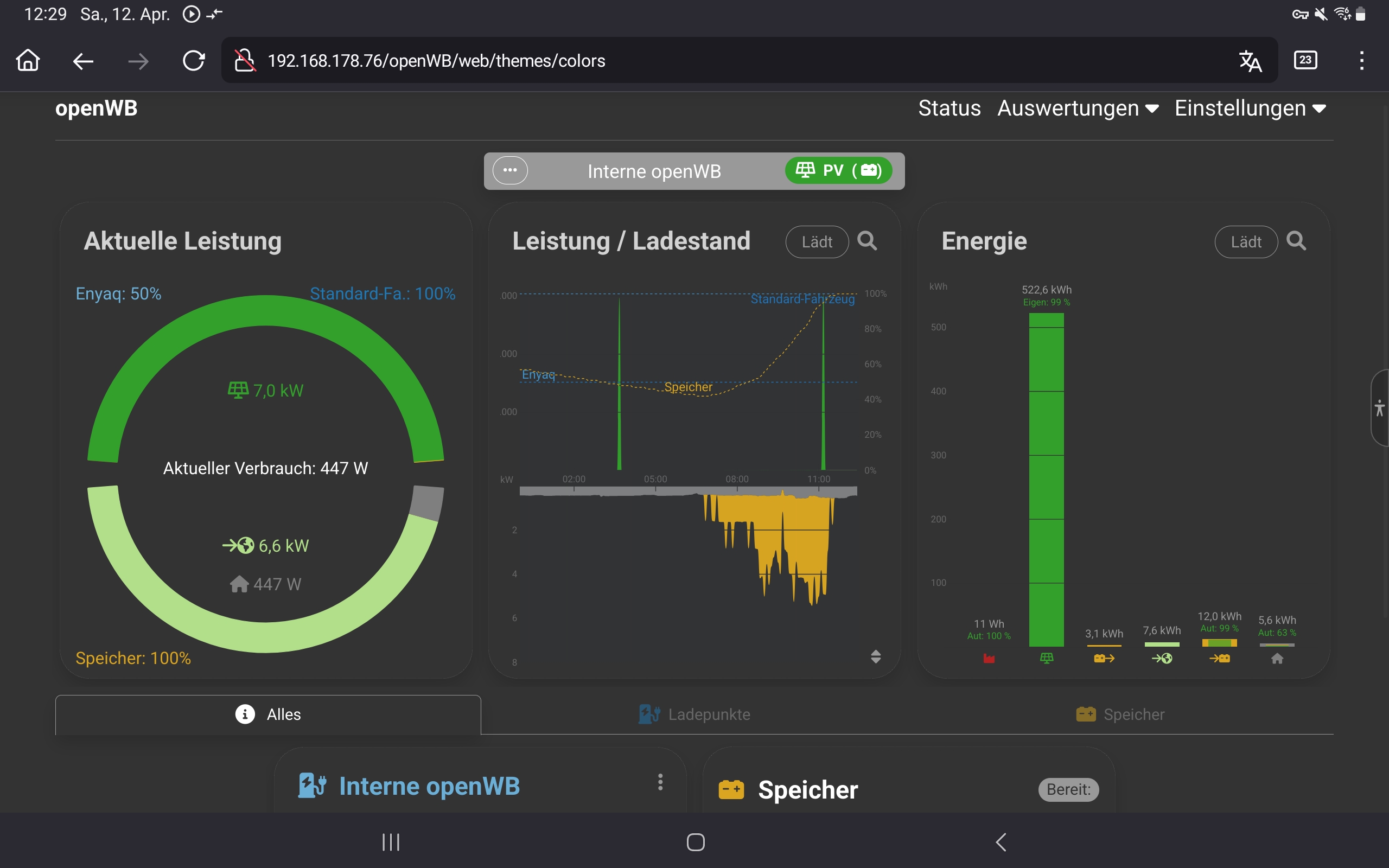Toggle Lädt button in Energie panel
The width and height of the screenshot is (1389, 868).
(1246, 242)
